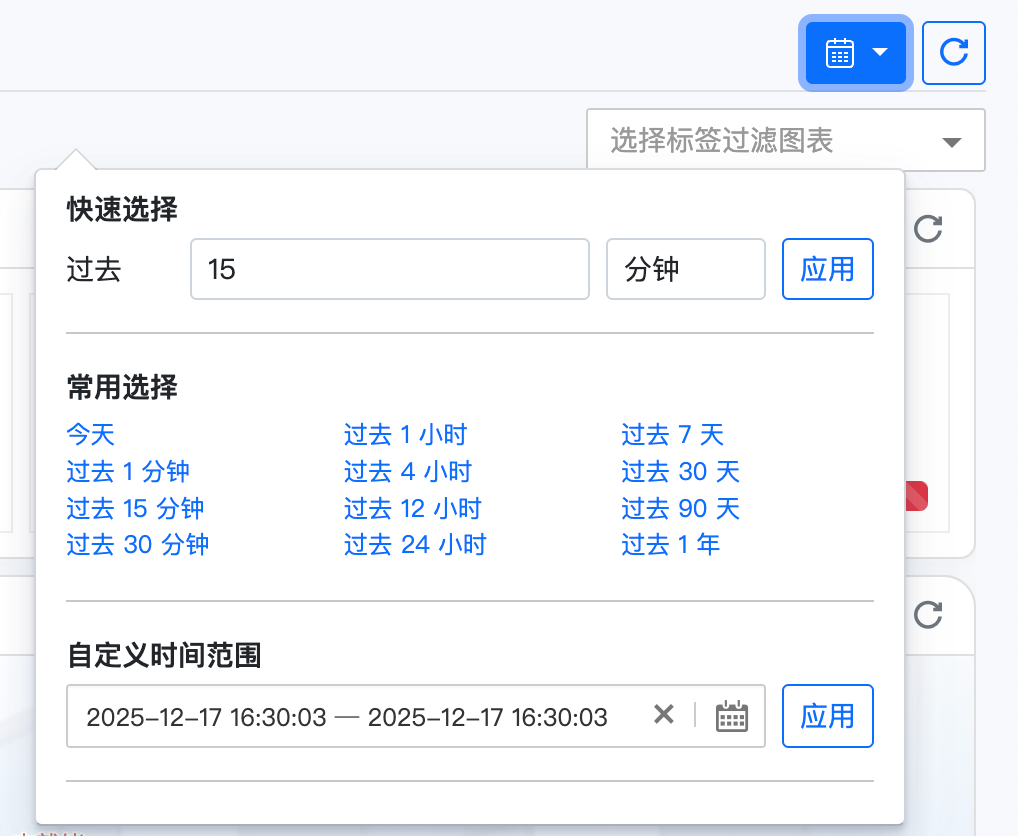Click the red legend swatch behind the popup

tap(917, 496)
